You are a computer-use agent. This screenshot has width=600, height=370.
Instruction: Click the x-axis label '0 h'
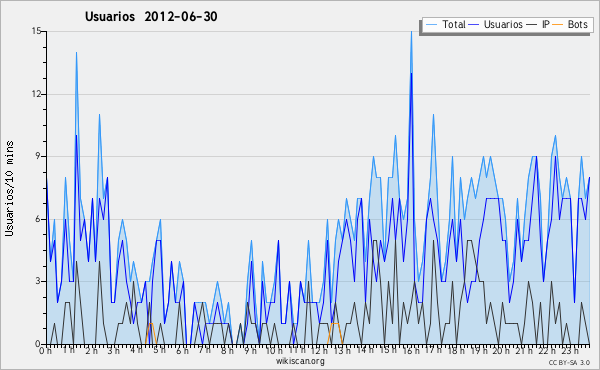click(45, 350)
